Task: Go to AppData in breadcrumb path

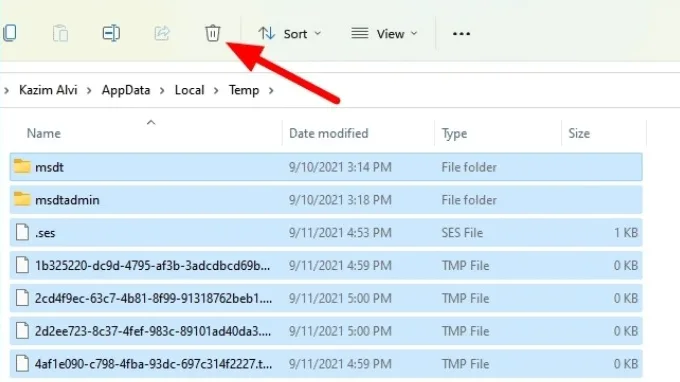Action: tap(126, 90)
